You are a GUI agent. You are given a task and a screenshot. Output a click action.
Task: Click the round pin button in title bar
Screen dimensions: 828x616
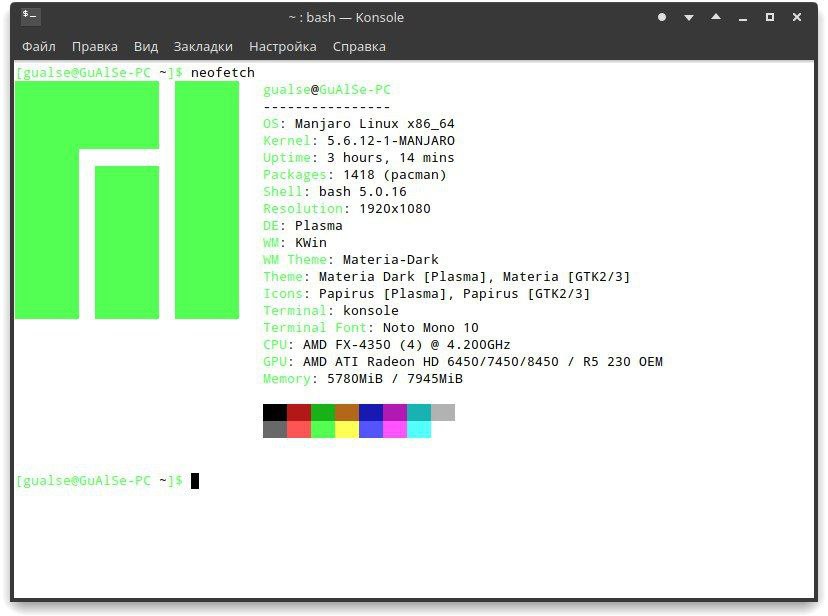pos(662,17)
